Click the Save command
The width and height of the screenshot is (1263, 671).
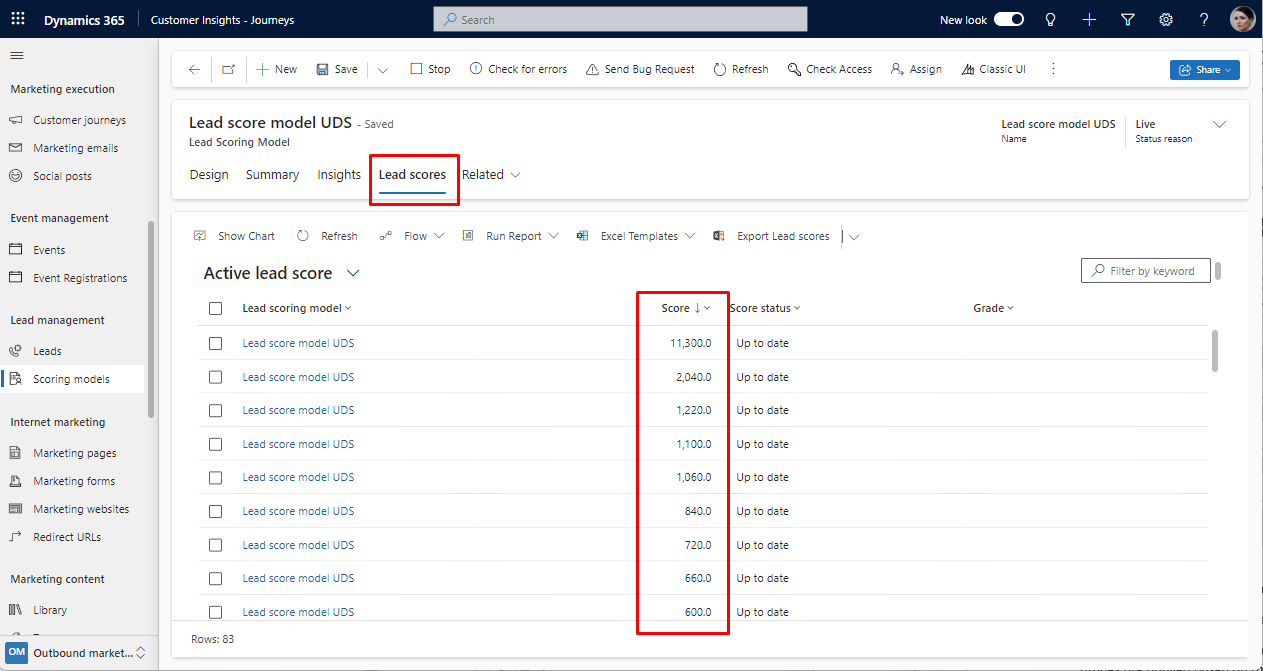[337, 69]
